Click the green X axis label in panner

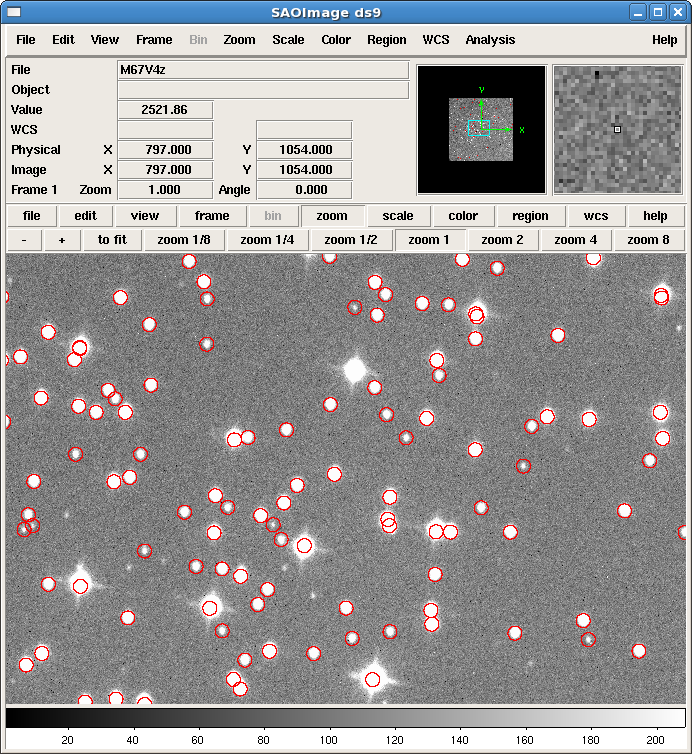pos(522,130)
